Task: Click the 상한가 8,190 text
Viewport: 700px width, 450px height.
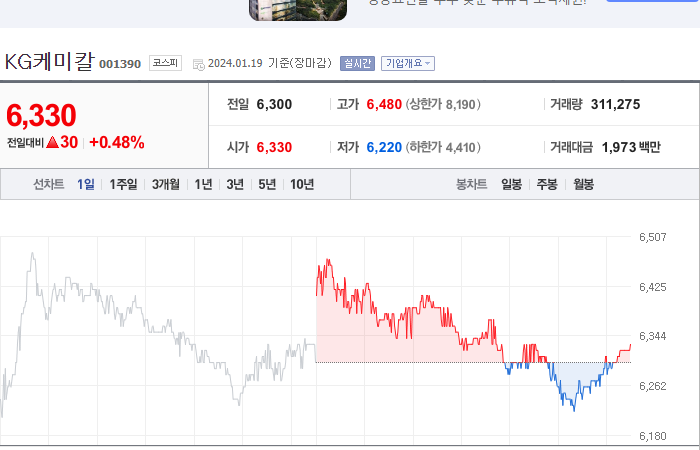Action: (443, 104)
